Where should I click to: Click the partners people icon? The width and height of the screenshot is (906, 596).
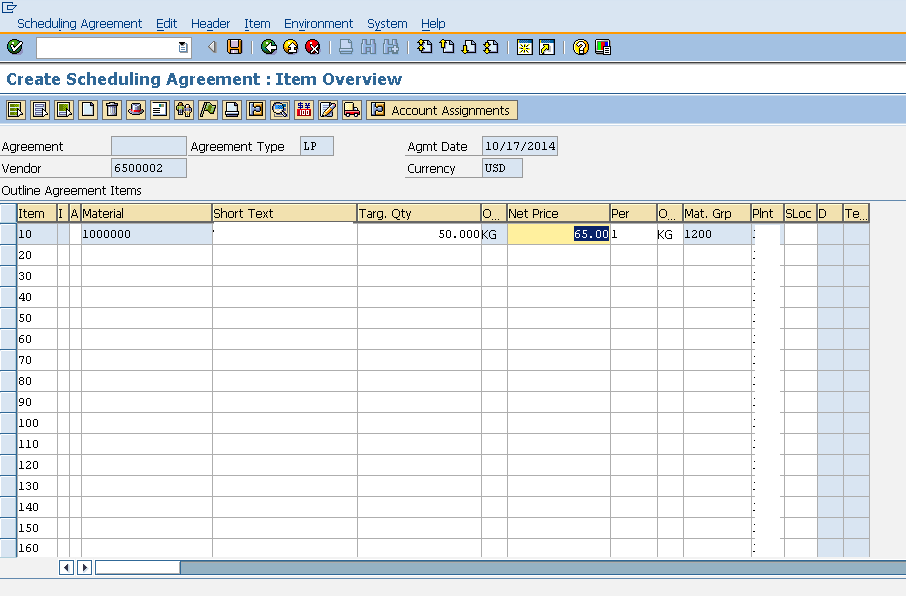(184, 110)
